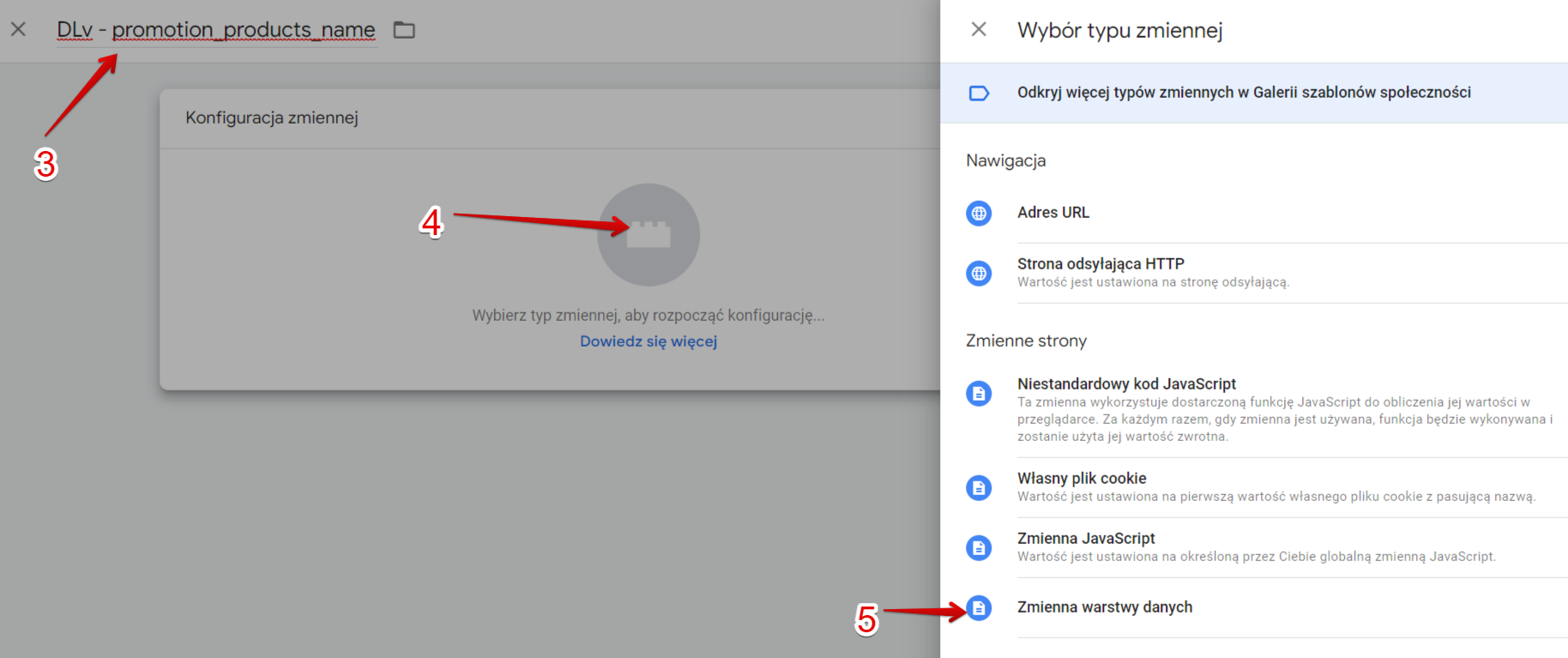The height and width of the screenshot is (658, 1568).
Task: Open Galeria szablonów społeczności banner
Action: point(1254,93)
